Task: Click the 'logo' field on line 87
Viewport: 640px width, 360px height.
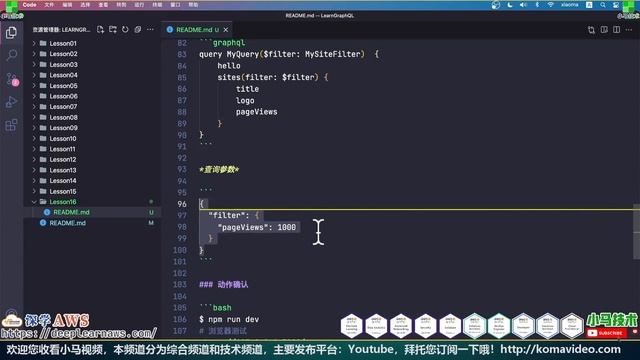Action: (245, 100)
